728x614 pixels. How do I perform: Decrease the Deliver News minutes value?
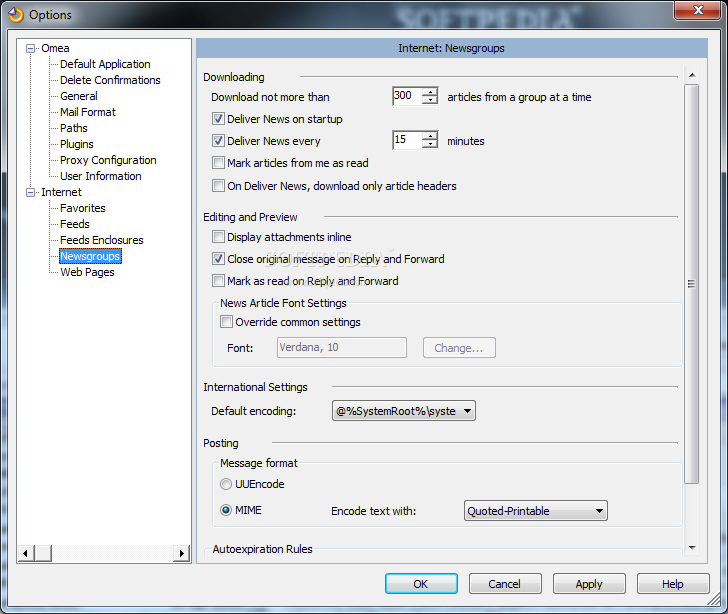[x=430, y=144]
